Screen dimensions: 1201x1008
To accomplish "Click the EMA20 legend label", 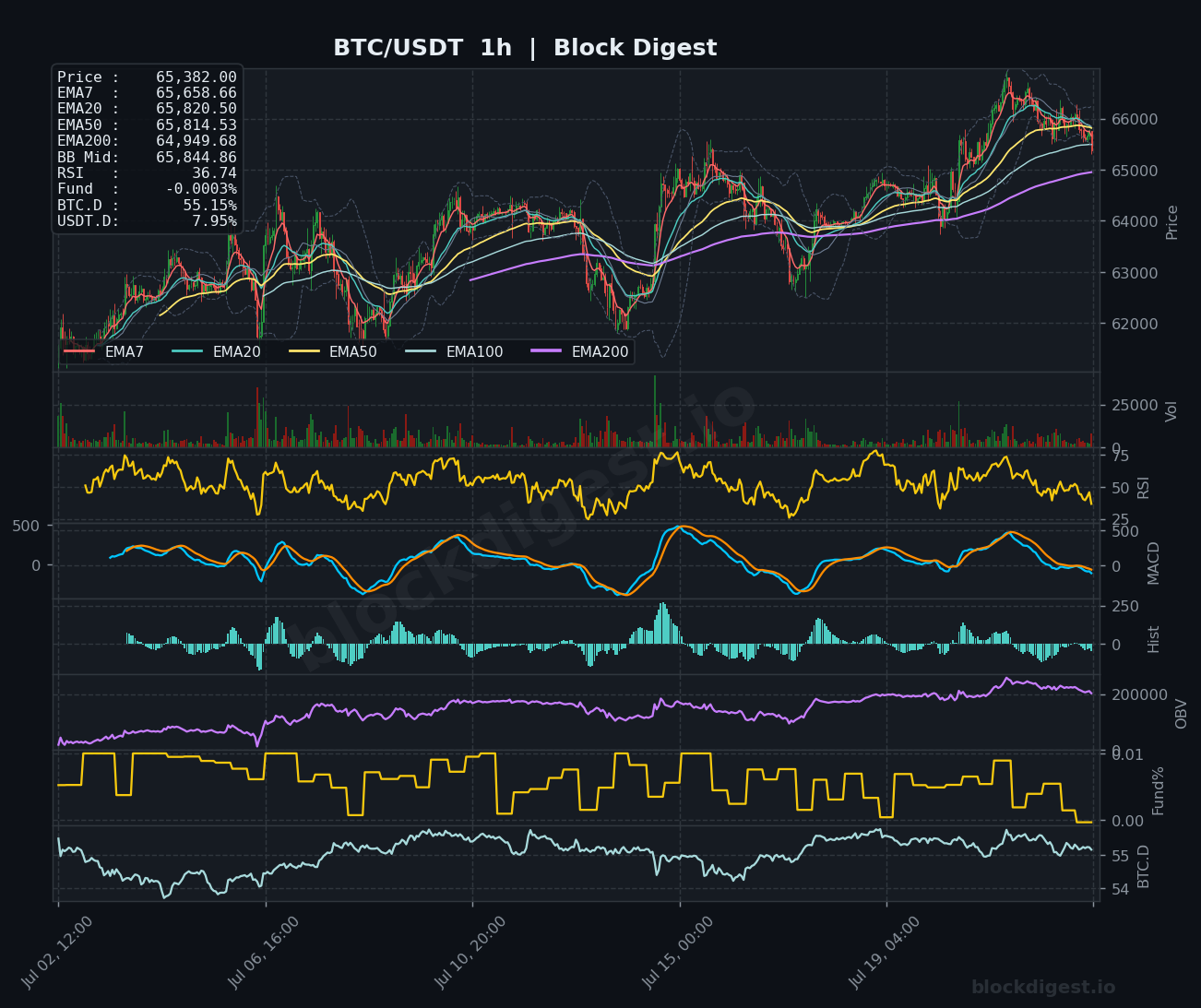I will 236,351.
